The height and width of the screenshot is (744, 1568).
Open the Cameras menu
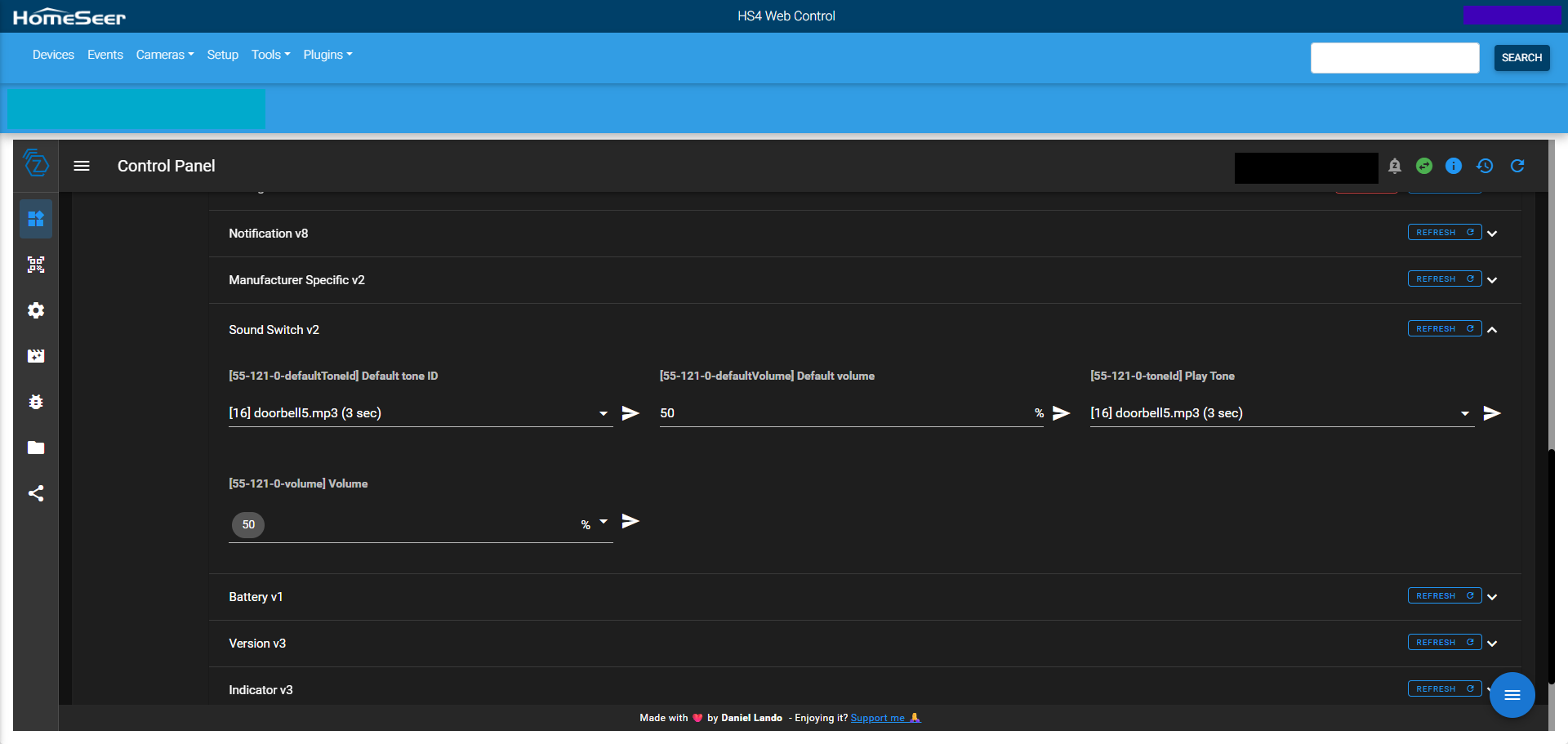(165, 55)
